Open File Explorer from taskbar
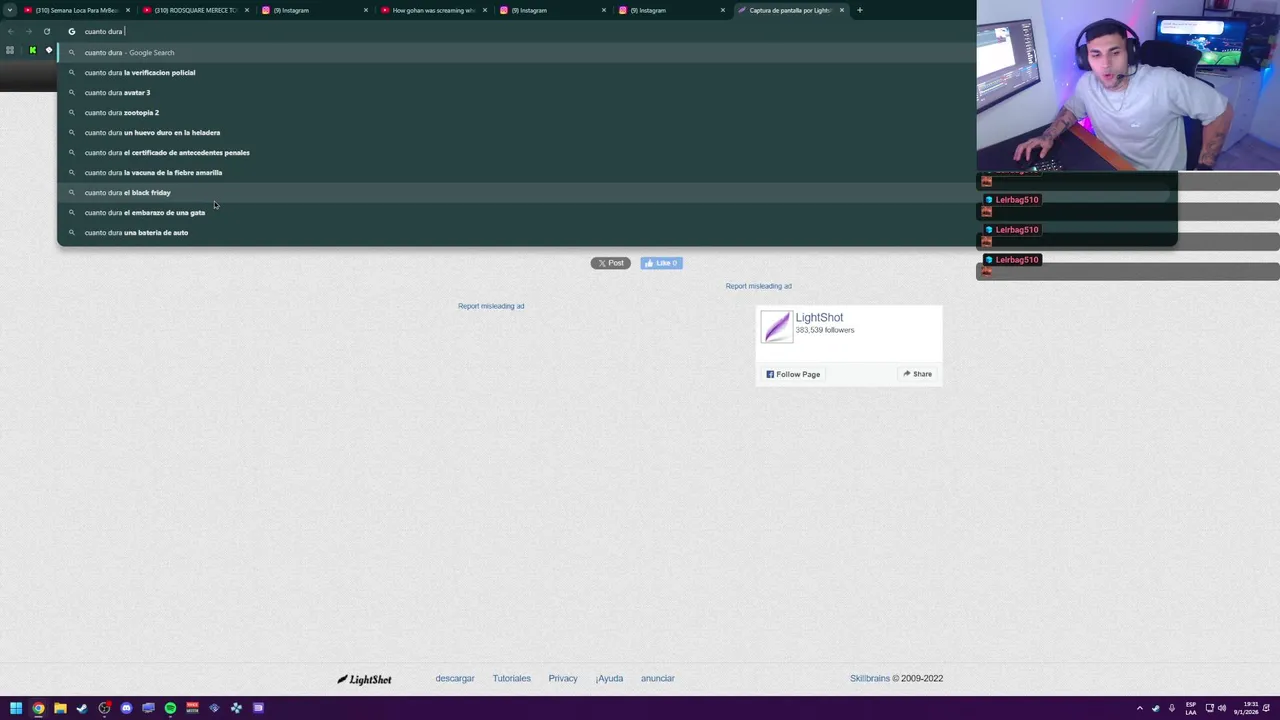This screenshot has height=720, width=1280. coord(60,708)
